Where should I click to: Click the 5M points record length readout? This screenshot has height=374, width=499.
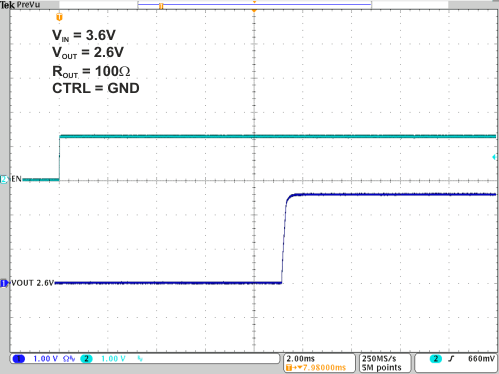pos(381,367)
